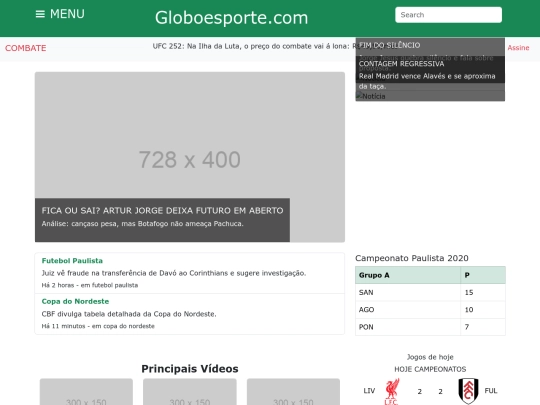Viewport: 540px width, 405px height.
Task: Click the Campeonato Paulista 2020 heading
Action: 412,258
